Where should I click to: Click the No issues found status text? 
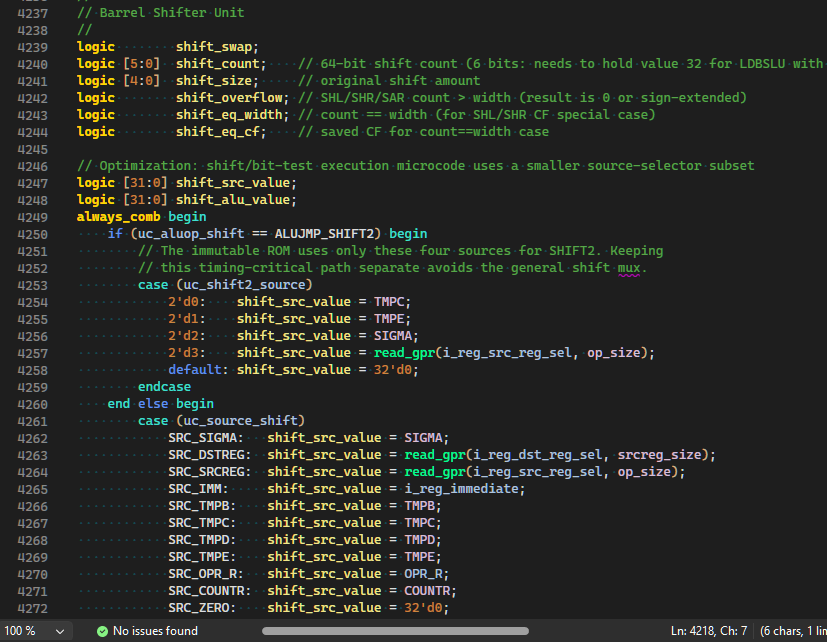[x=155, y=631]
